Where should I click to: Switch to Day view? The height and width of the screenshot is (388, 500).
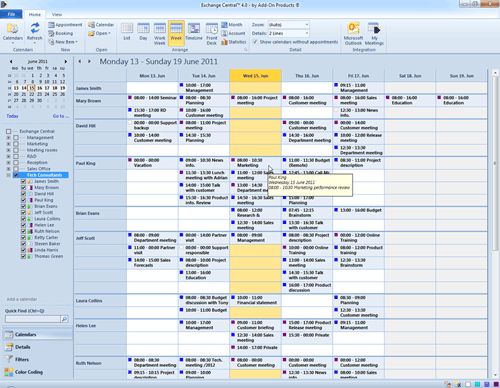[143, 32]
